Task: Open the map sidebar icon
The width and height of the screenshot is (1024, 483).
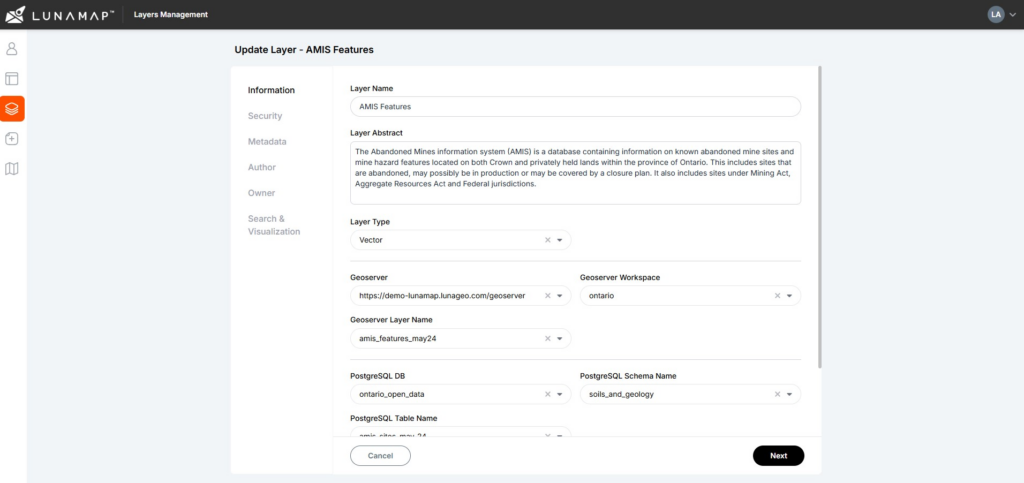Action: [x=12, y=169]
